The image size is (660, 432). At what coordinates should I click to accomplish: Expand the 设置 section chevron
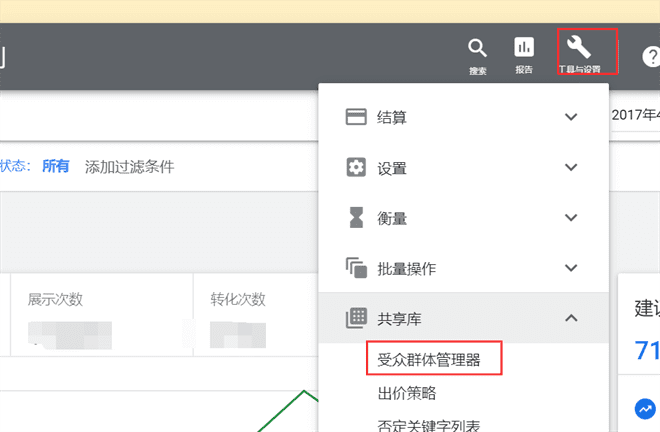point(571,167)
